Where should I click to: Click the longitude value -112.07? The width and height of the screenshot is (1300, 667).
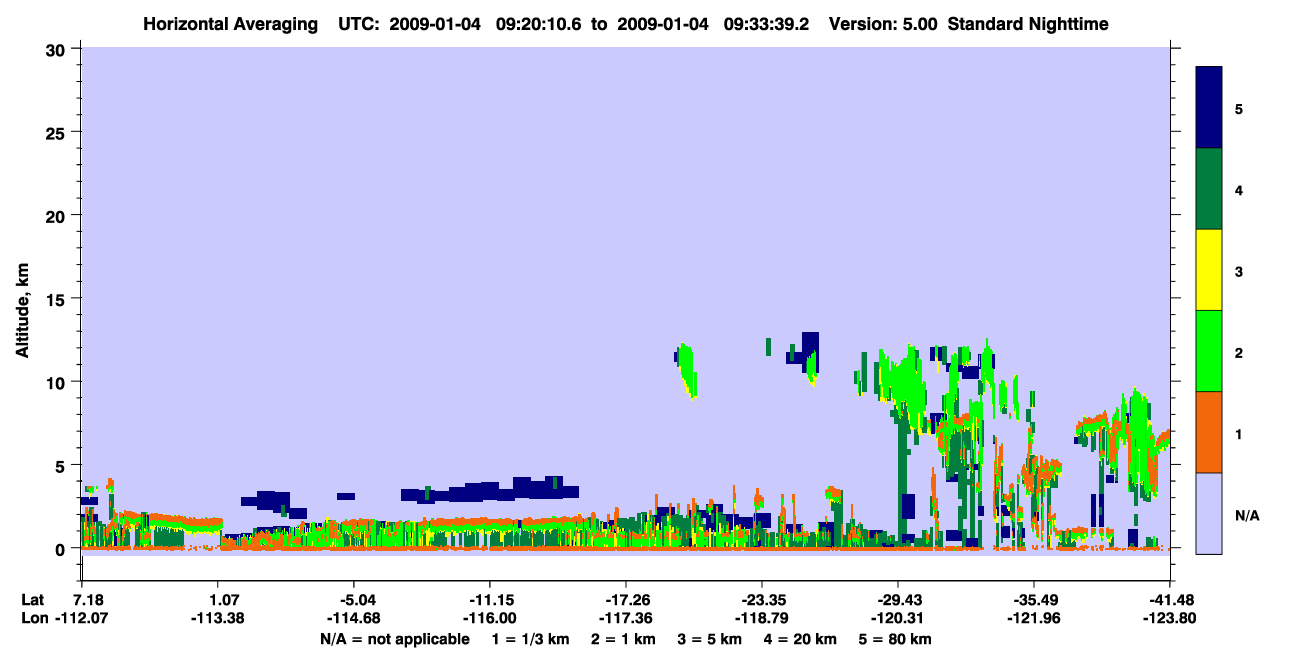82,619
